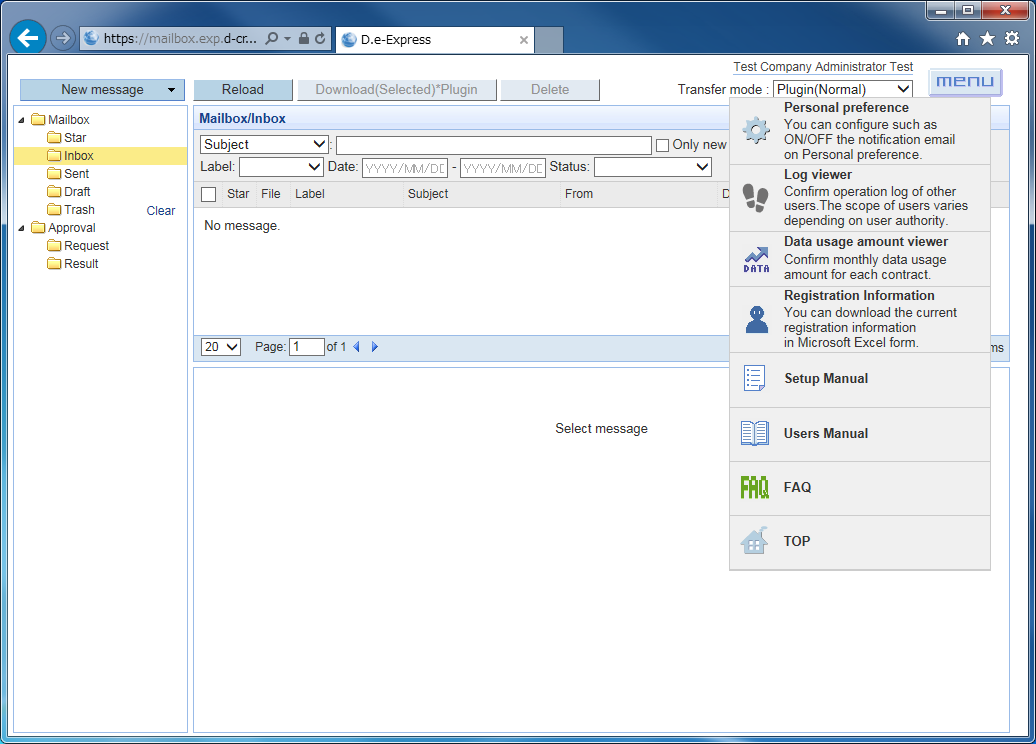1036x744 pixels.
Task: Click the Registration Information person icon
Action: pyautogui.click(x=756, y=320)
